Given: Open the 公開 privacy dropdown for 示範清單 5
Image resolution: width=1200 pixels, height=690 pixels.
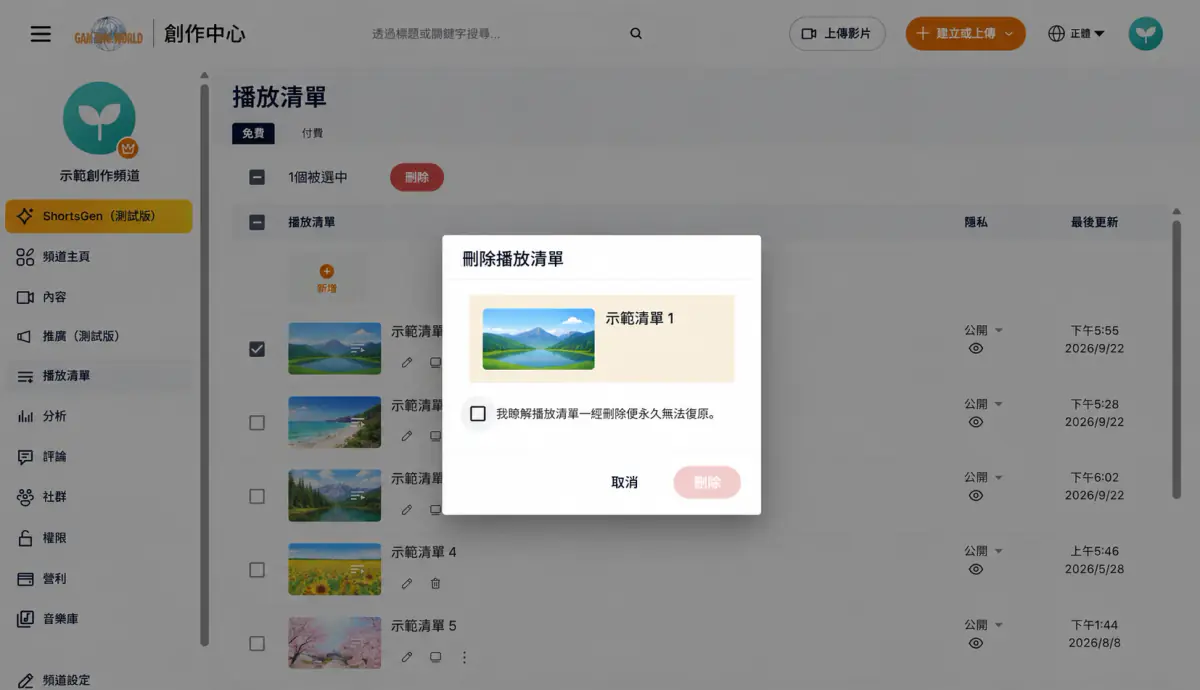Looking at the screenshot, I should 983,625.
